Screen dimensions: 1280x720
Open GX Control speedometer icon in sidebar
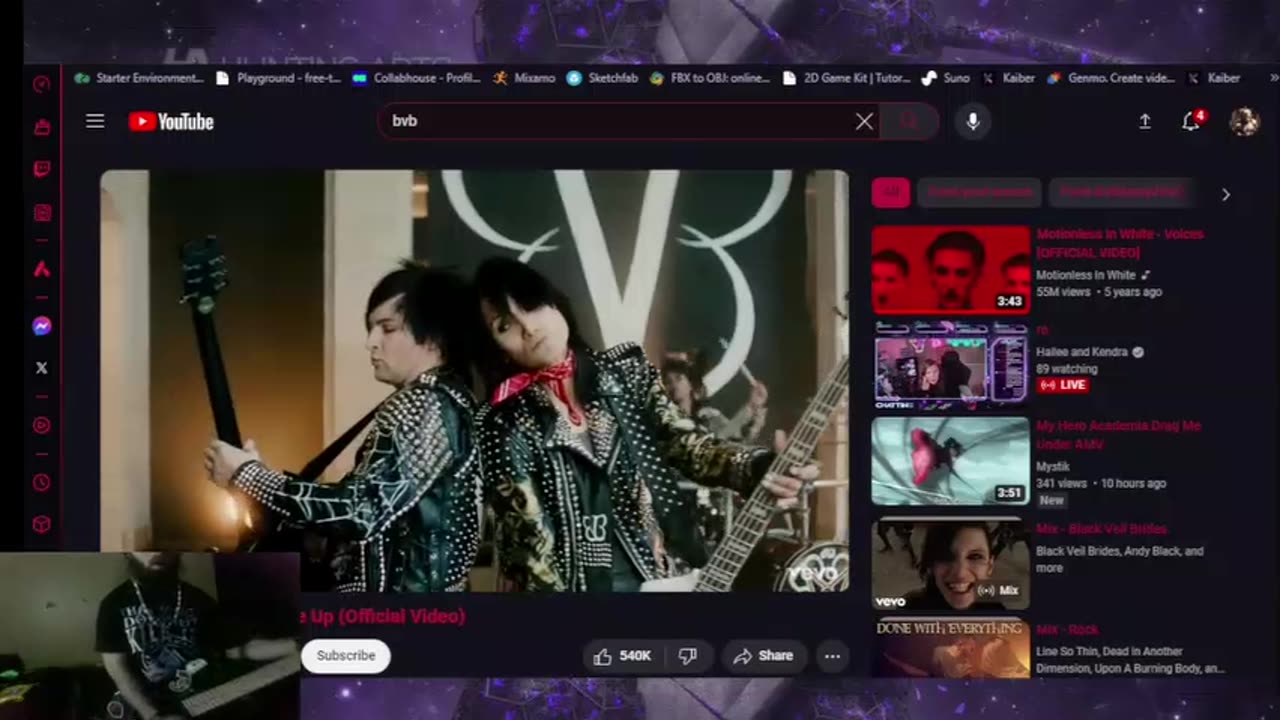[x=41, y=85]
